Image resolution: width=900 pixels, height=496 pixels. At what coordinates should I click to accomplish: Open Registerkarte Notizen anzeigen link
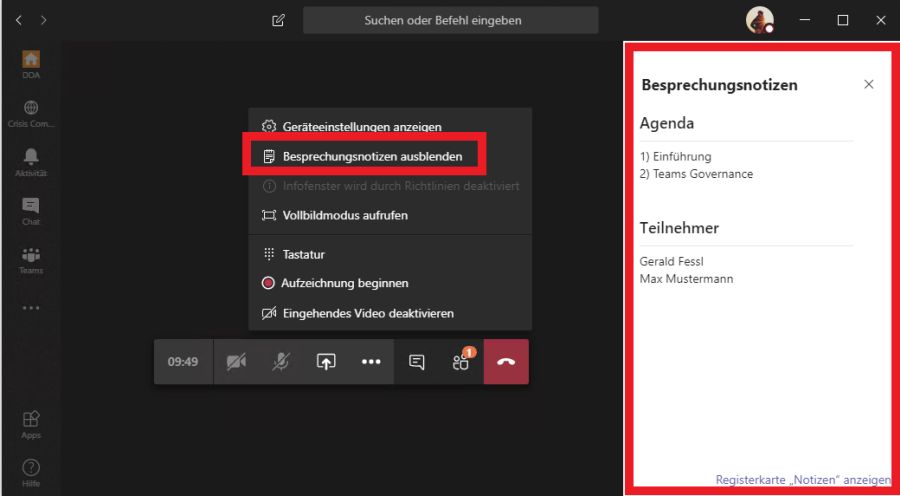tap(803, 479)
